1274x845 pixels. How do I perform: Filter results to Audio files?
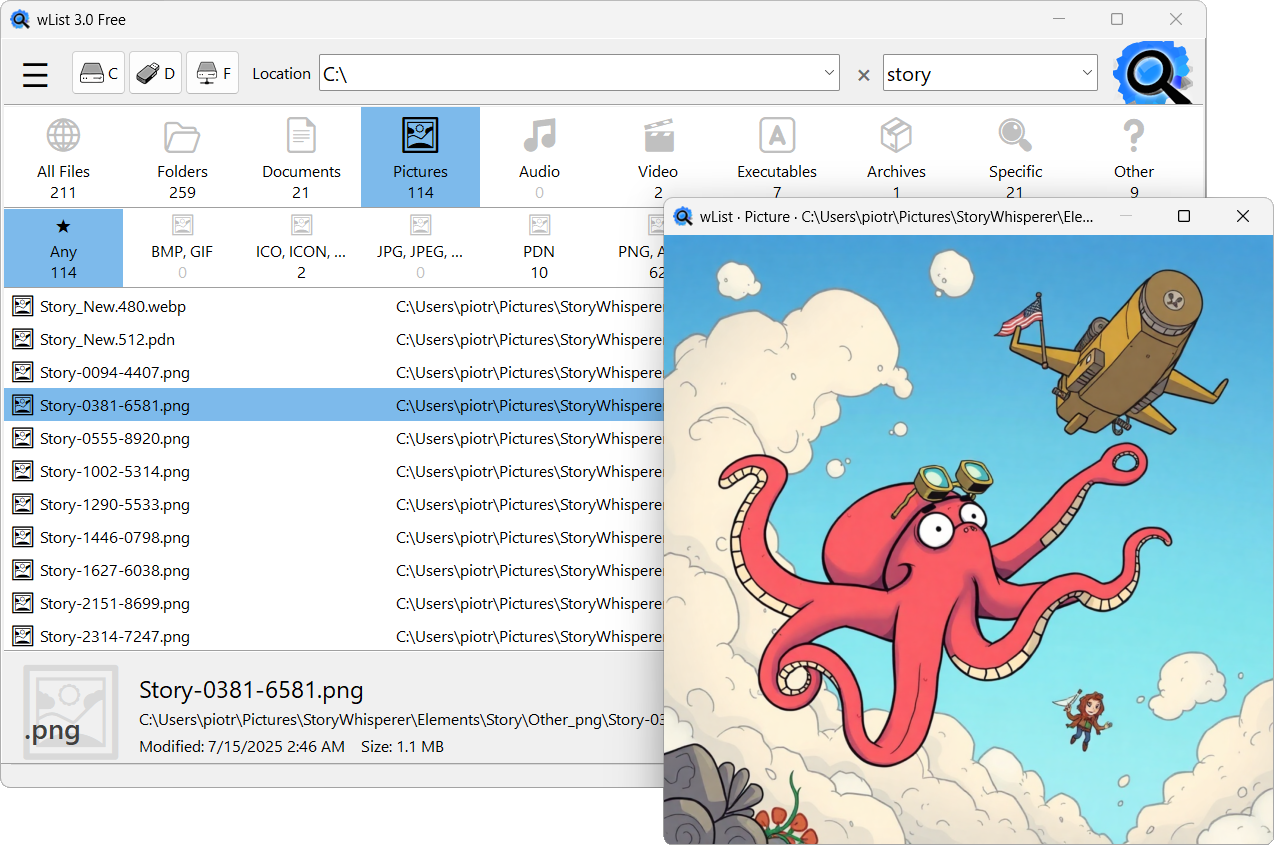pos(539,155)
